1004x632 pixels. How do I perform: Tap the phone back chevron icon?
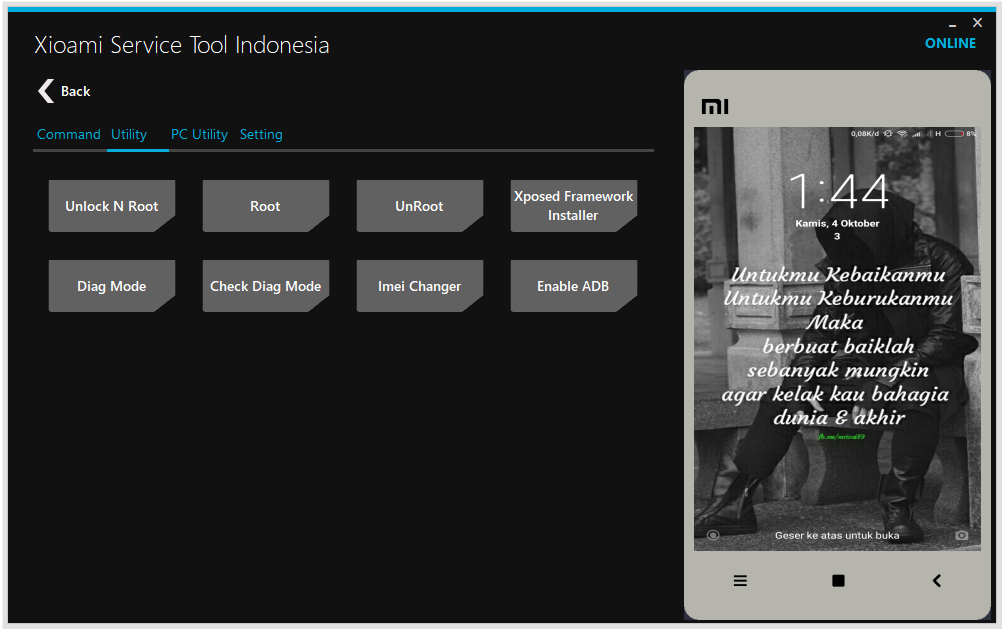(x=937, y=581)
